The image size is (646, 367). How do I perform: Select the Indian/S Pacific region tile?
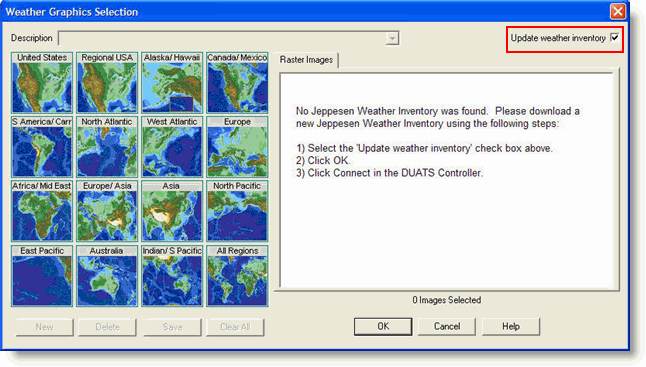pos(172,276)
